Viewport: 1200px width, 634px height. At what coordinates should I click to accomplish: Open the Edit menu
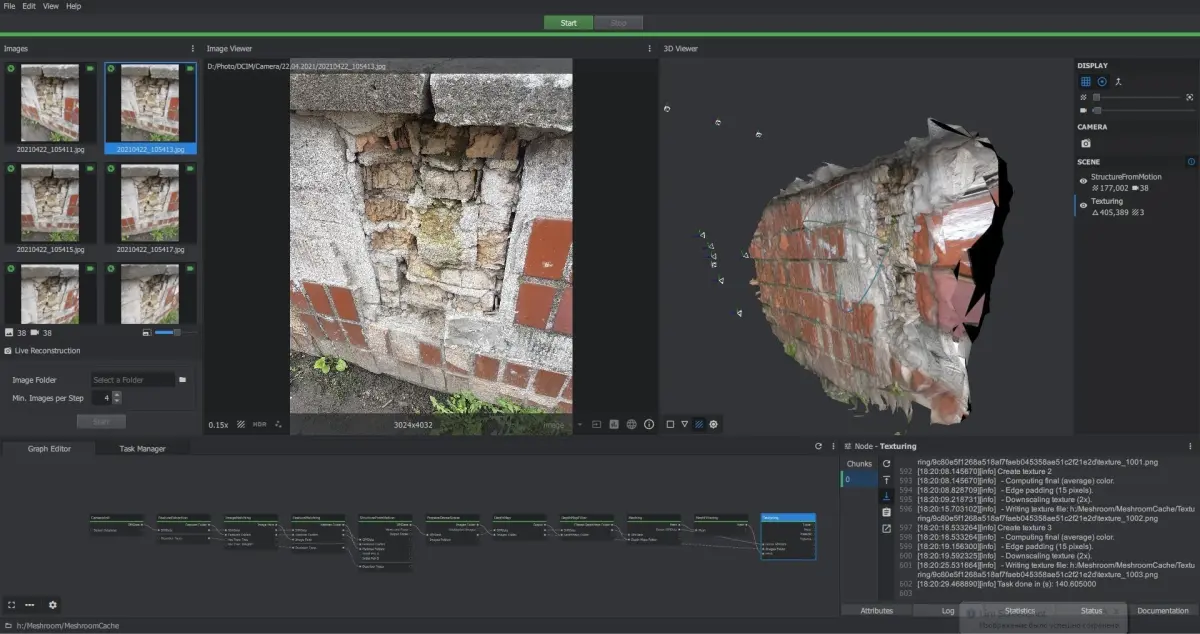point(29,6)
